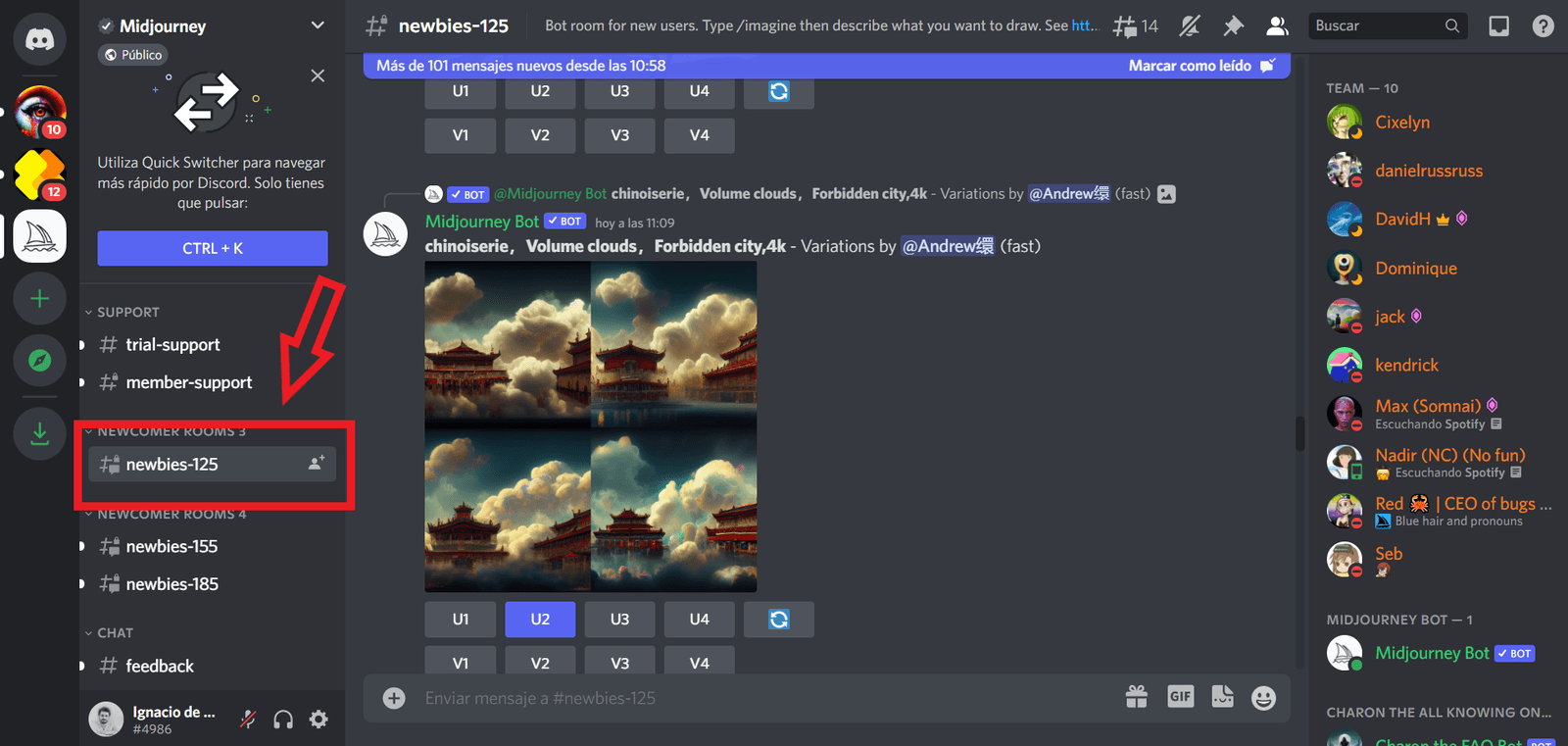The width and height of the screenshot is (1568, 746).
Task: Click message input Enviar mensaje field
Action: pos(769,698)
